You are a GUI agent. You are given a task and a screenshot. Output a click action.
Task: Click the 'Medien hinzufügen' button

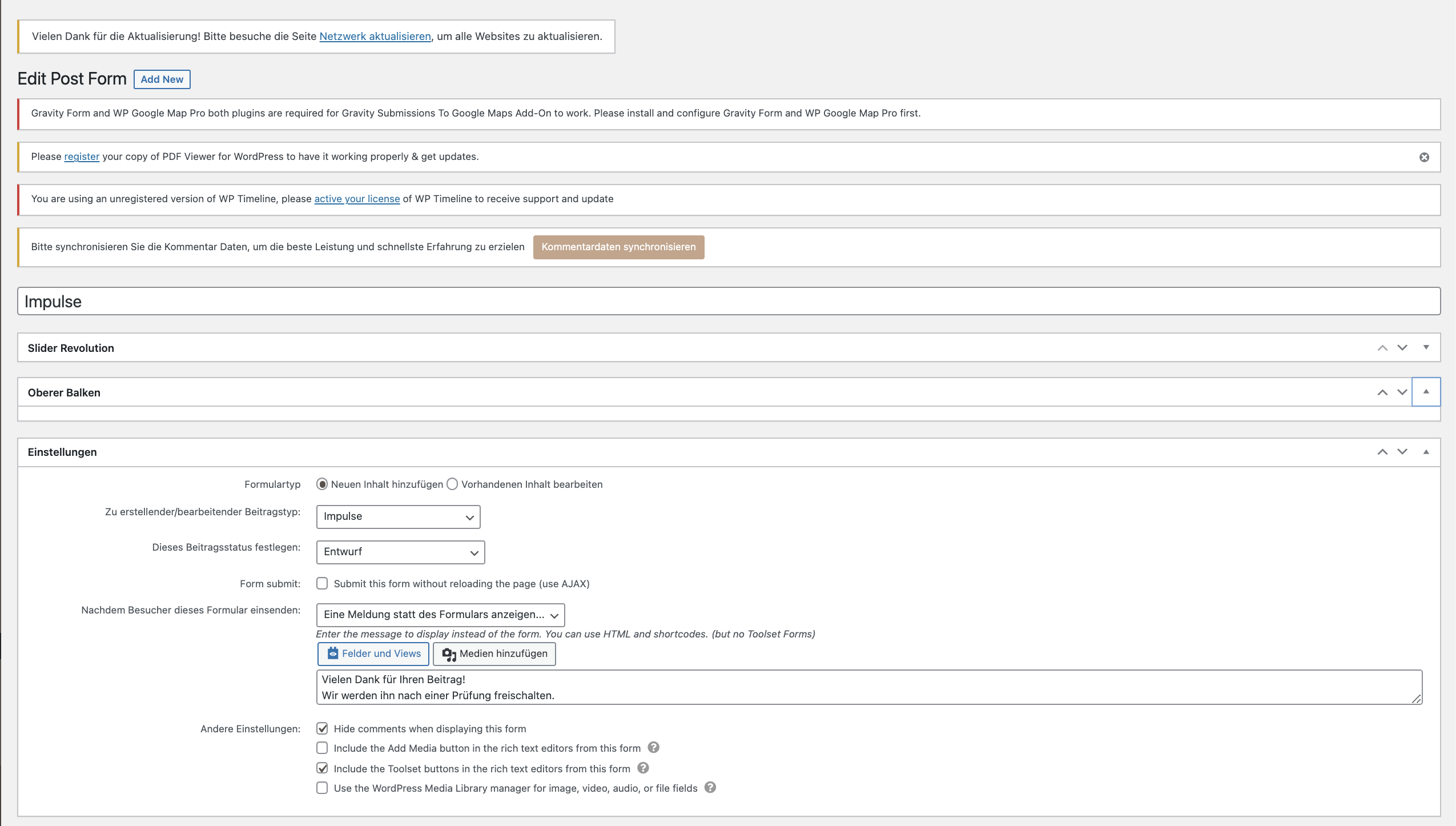pos(494,654)
